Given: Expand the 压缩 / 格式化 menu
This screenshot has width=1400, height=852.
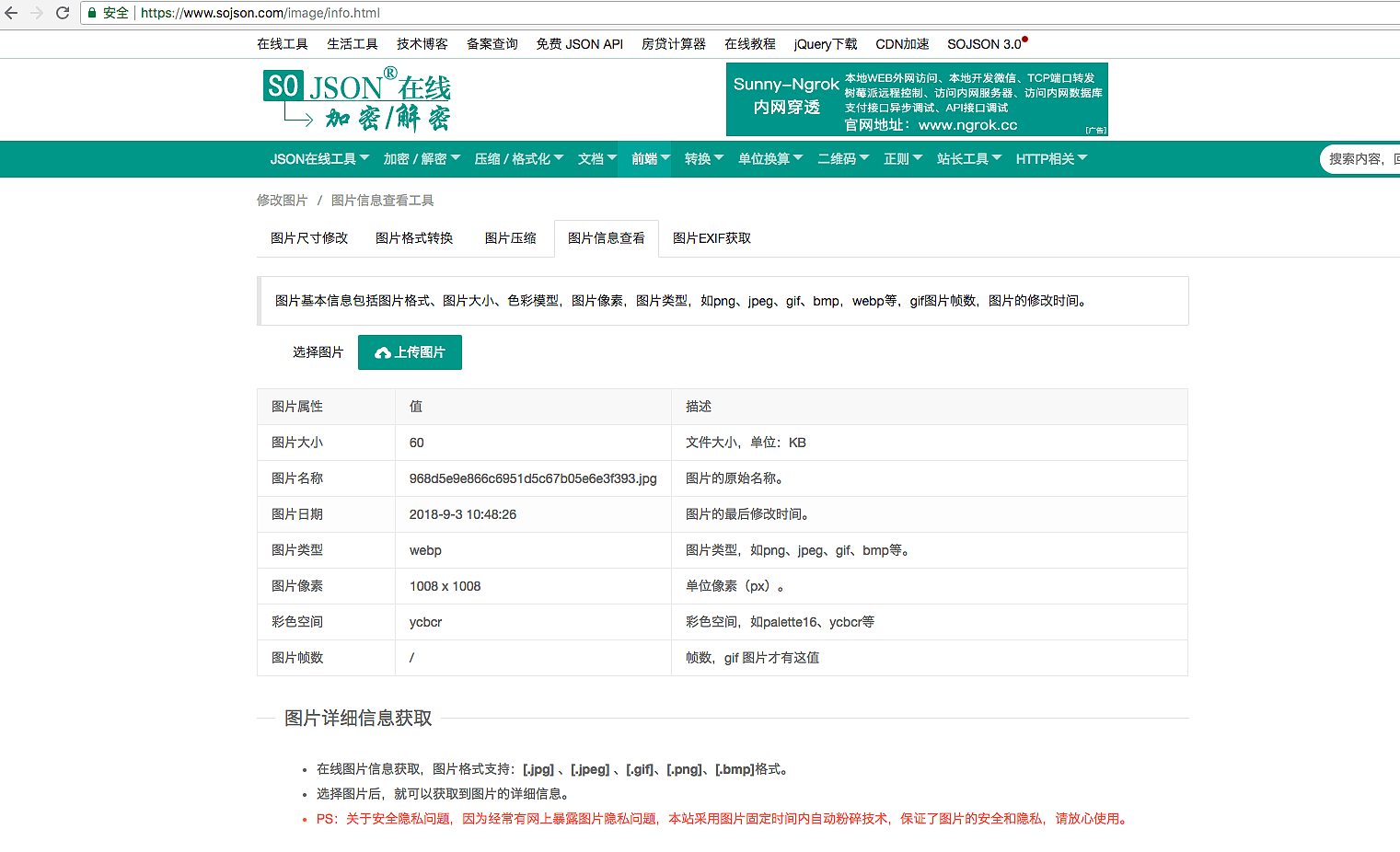Looking at the screenshot, I should point(518,159).
